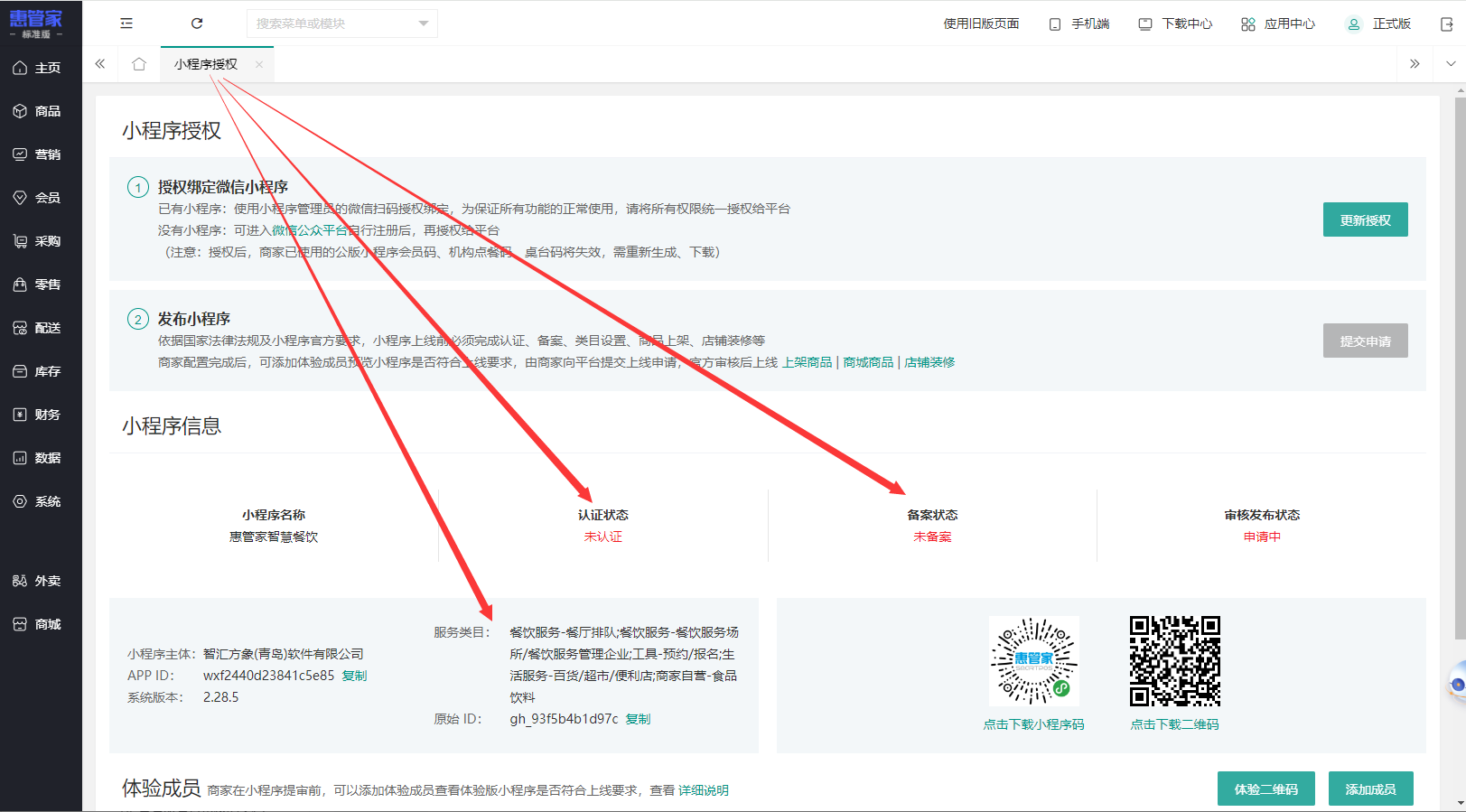Click the 未备案 status text
This screenshot has height=812, width=1466.
click(932, 537)
